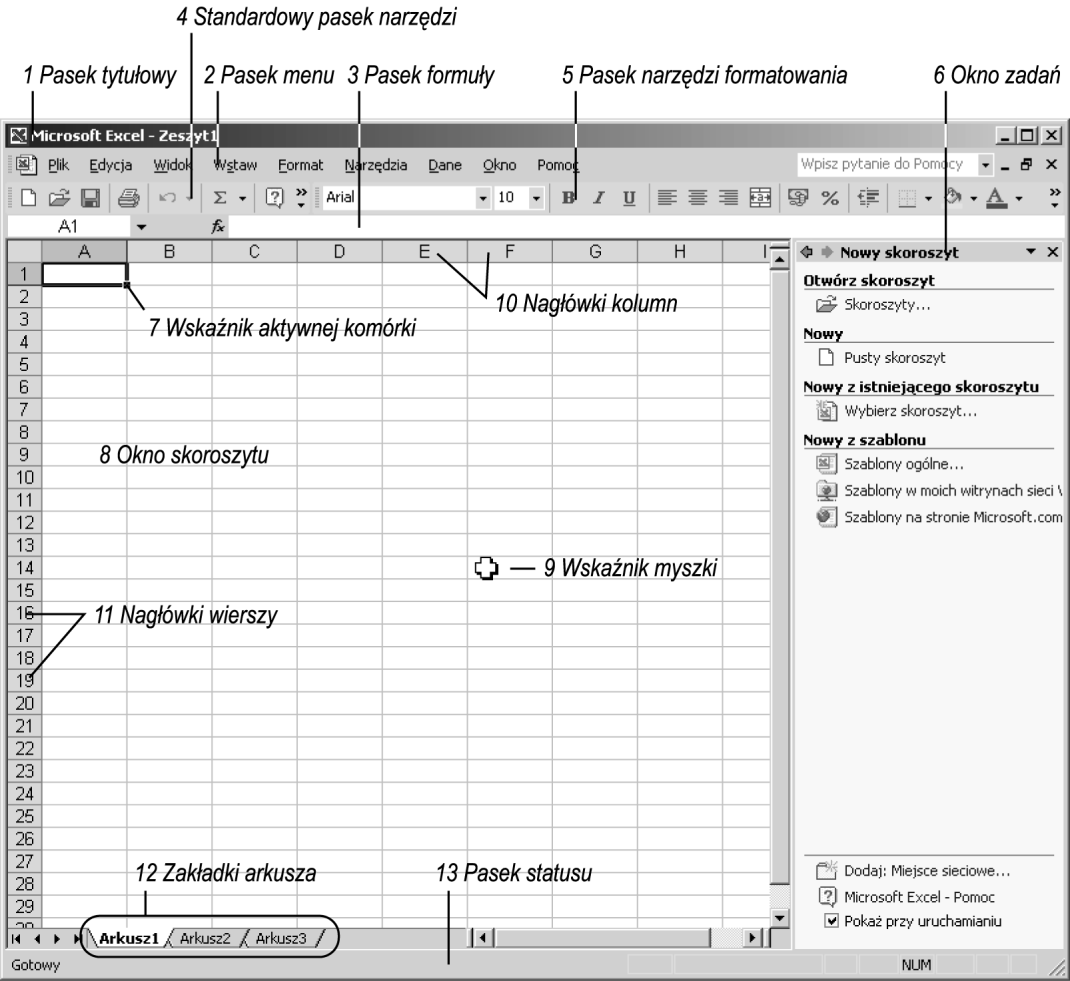The image size is (1070, 981).
Task: Toggle the Pokaż przy uruchamianiu checkbox
Action: pyautogui.click(x=831, y=921)
